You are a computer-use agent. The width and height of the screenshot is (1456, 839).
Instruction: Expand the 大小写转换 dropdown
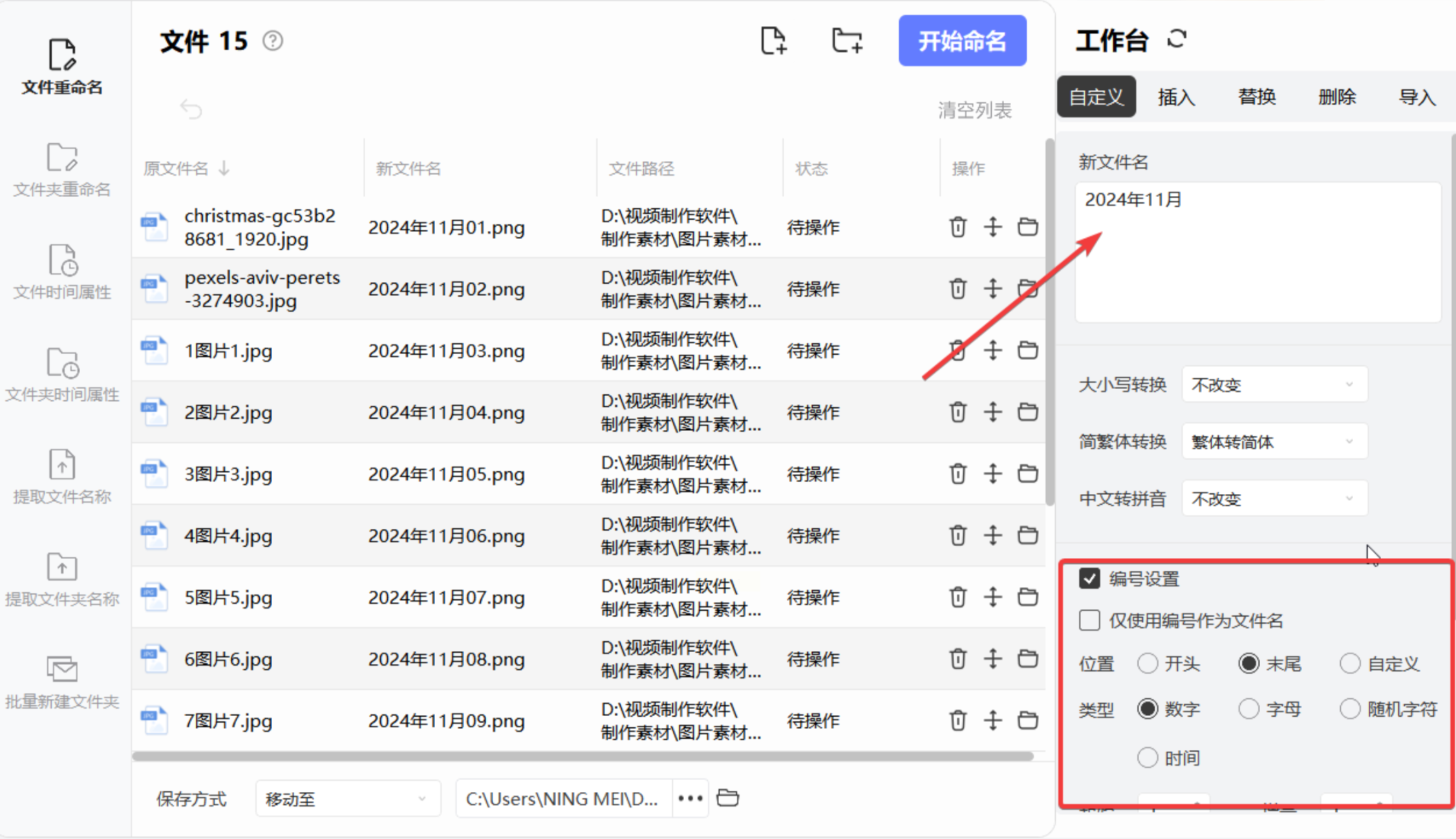[1274, 385]
